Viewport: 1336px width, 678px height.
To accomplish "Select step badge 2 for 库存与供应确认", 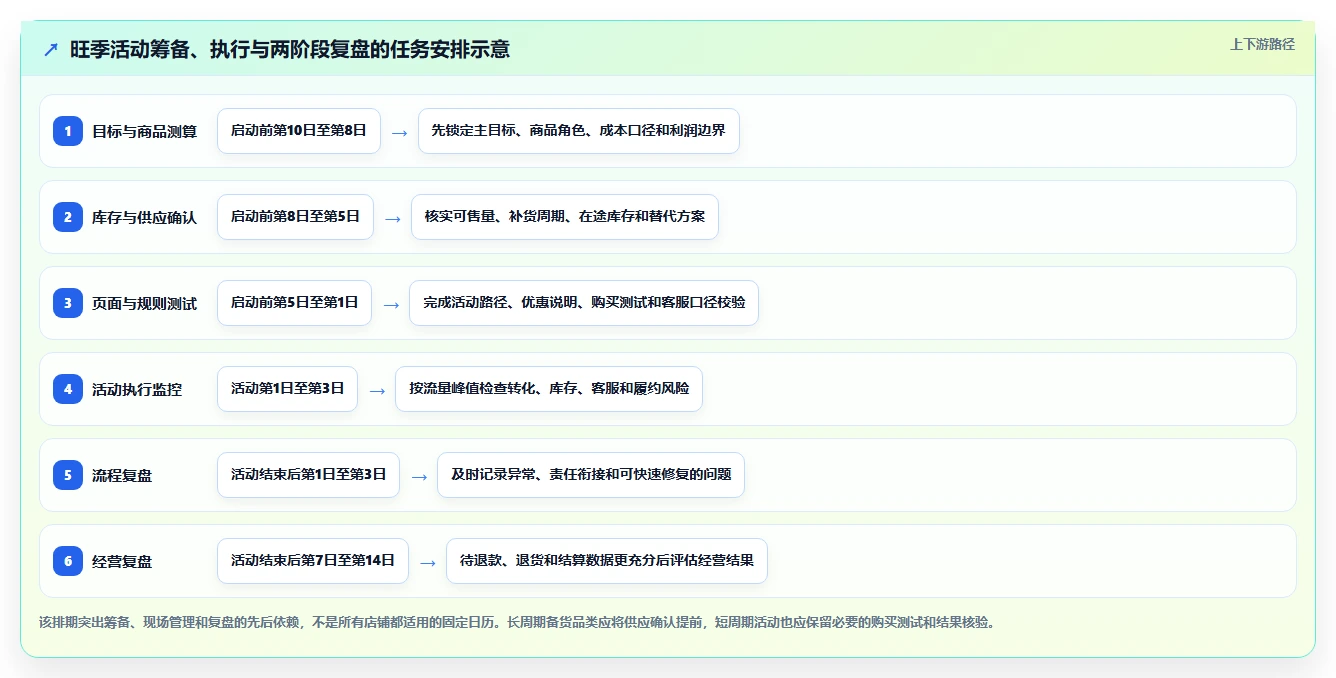I will (x=68, y=217).
